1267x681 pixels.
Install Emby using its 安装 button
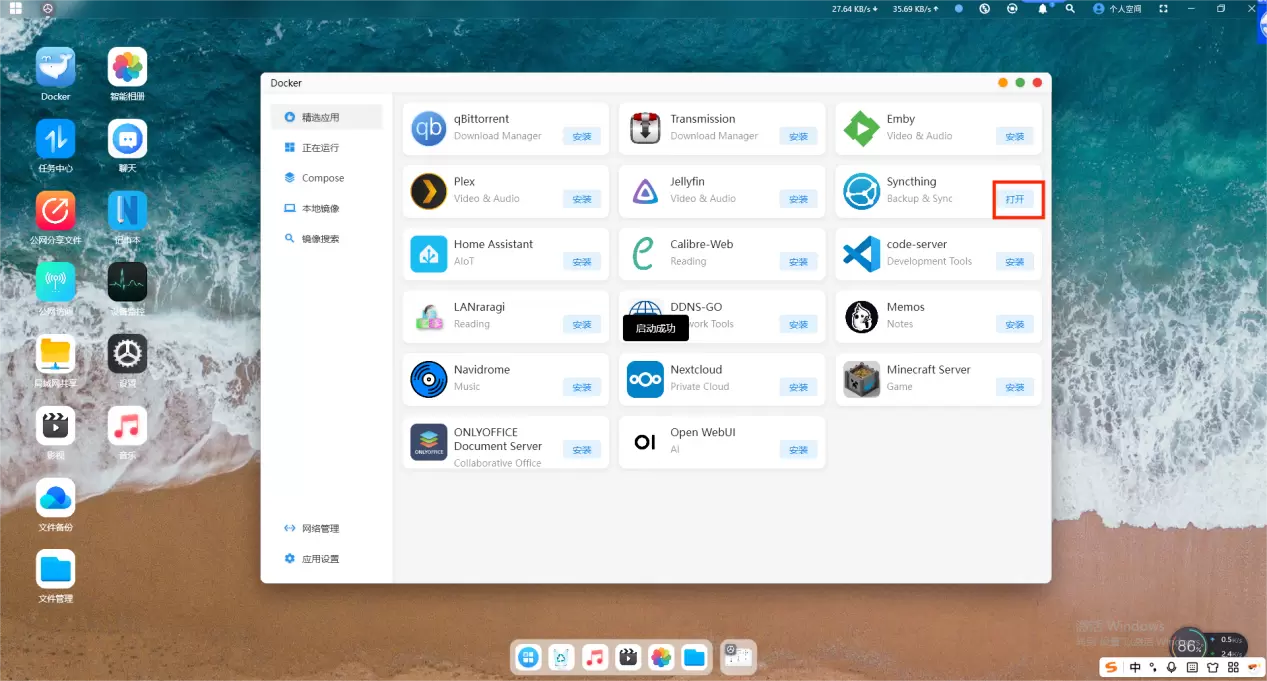(x=1014, y=136)
